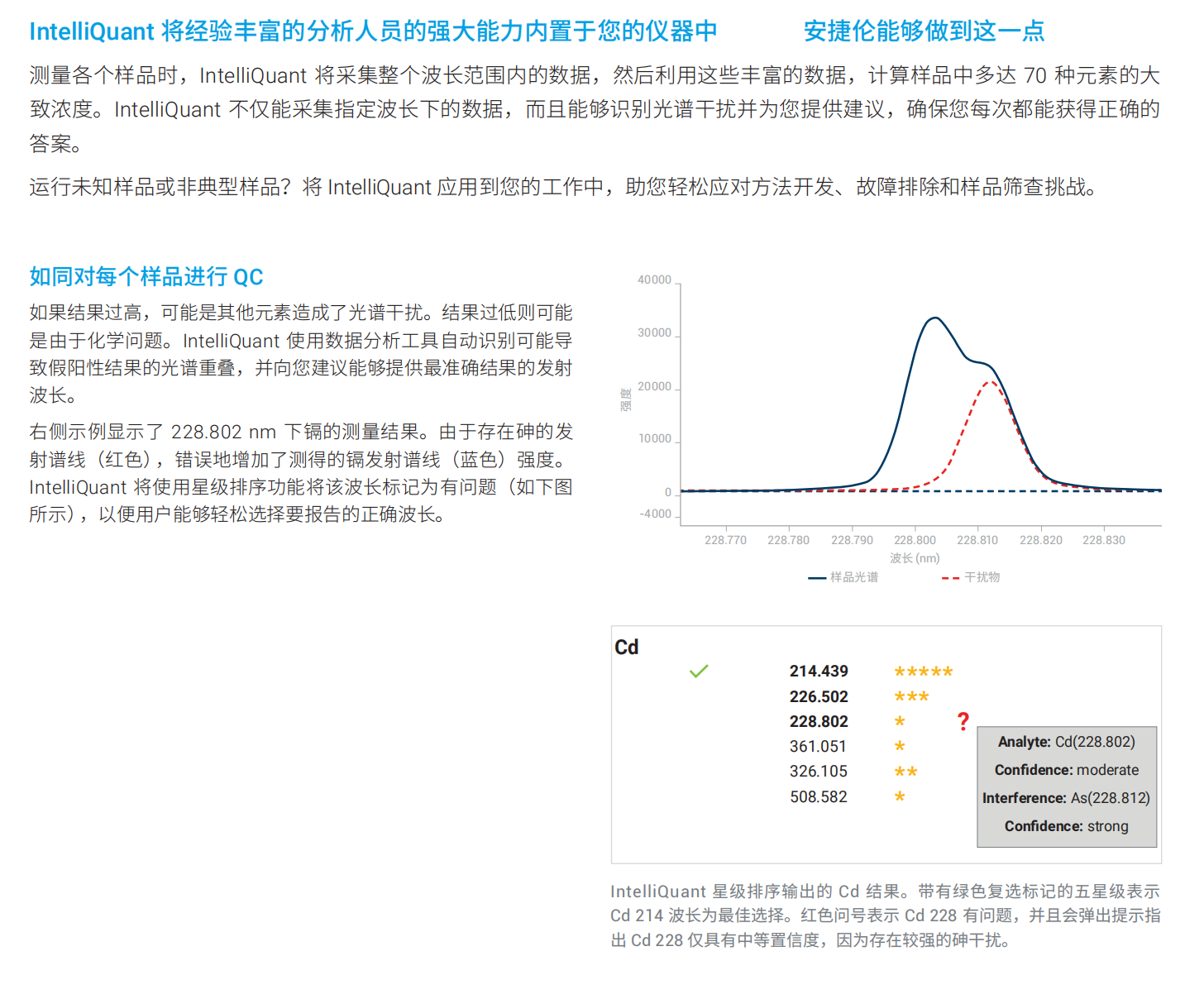Click the three-star rating for 226.502
The width and height of the screenshot is (1204, 999).
(x=912, y=696)
